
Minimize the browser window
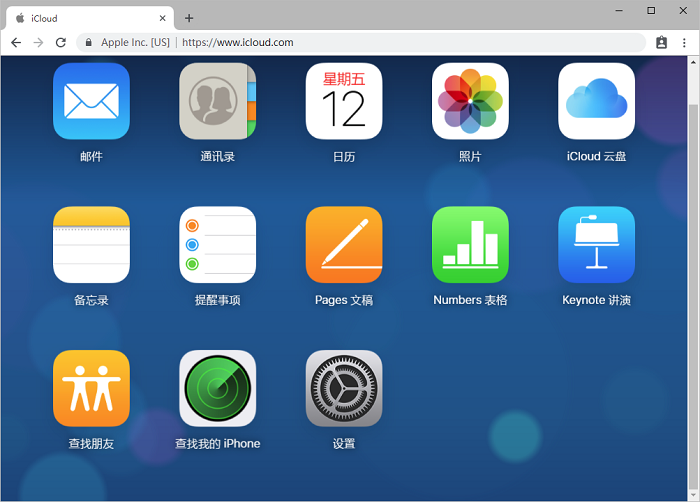[619, 10]
